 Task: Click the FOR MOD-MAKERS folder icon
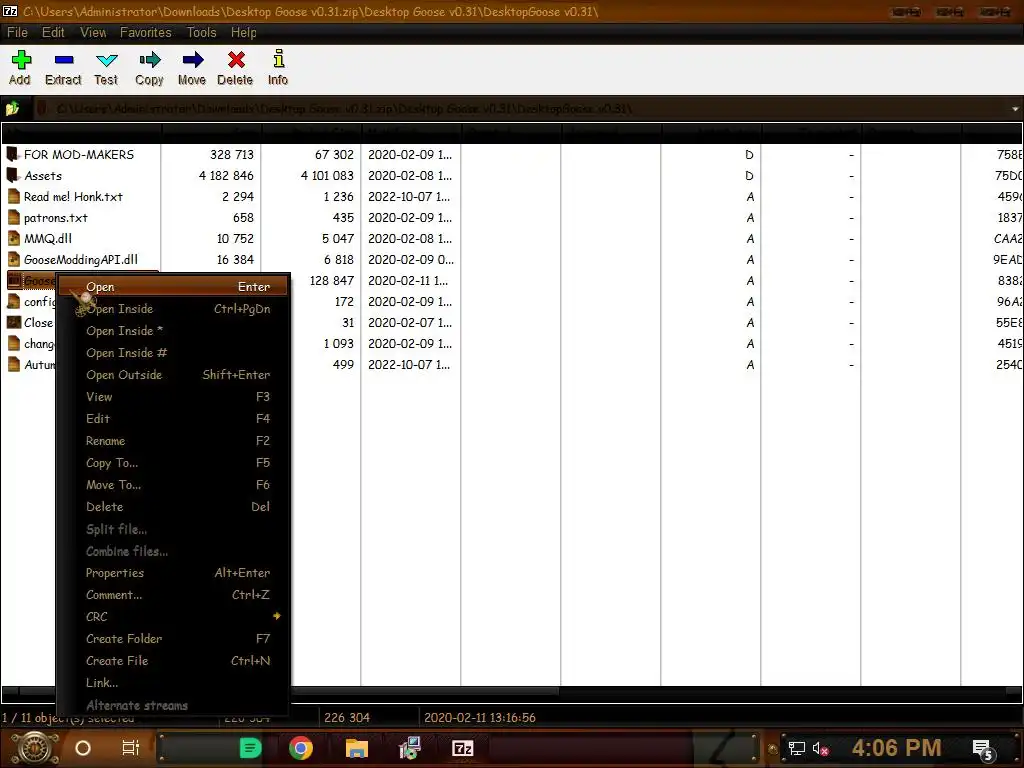click(12, 154)
